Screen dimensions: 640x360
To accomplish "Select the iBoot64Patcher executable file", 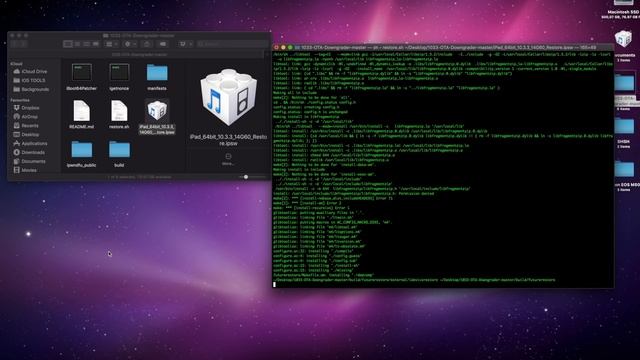I will [x=82, y=76].
